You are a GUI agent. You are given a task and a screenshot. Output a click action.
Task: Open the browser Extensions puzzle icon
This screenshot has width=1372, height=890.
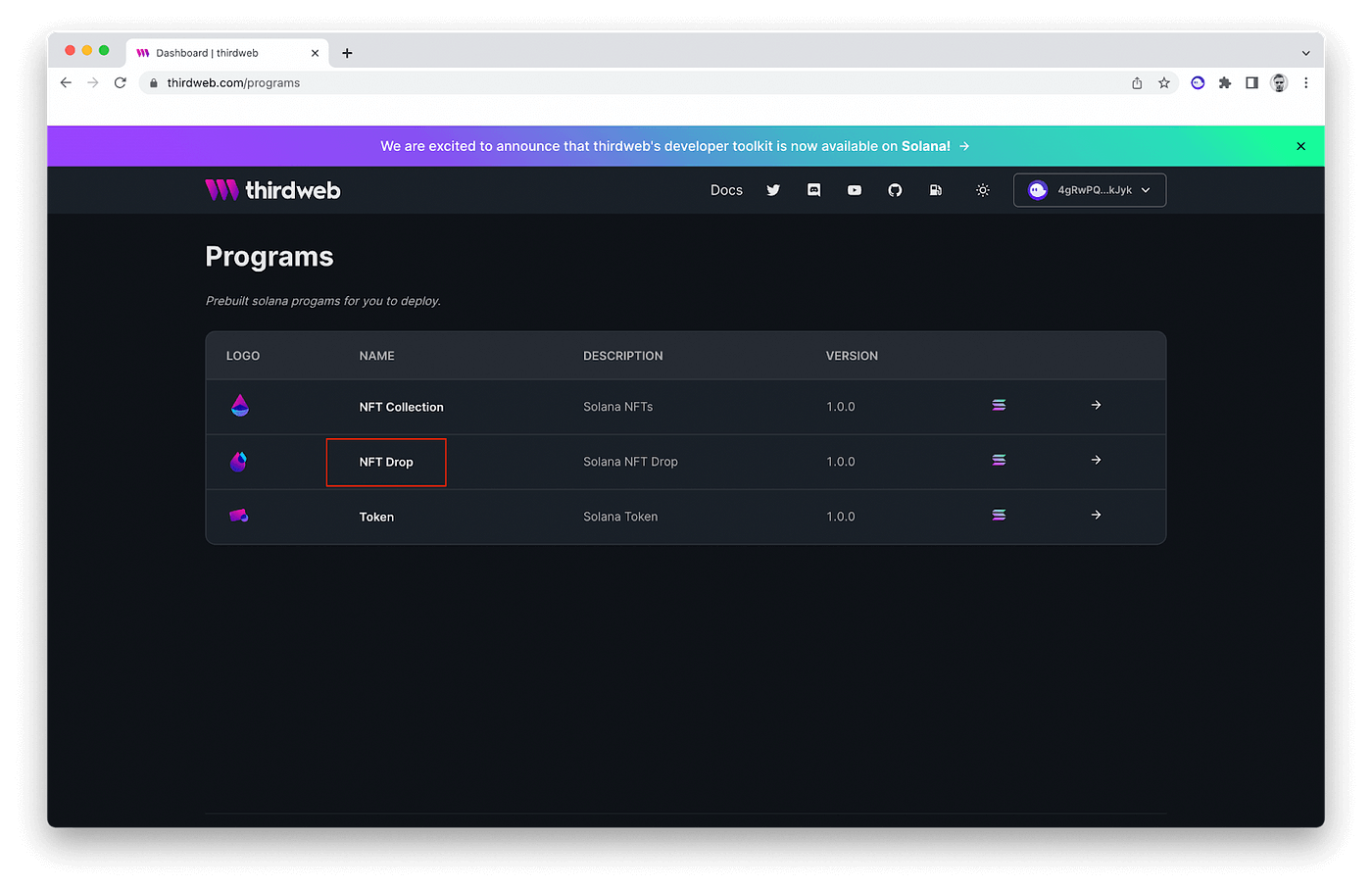(1225, 83)
